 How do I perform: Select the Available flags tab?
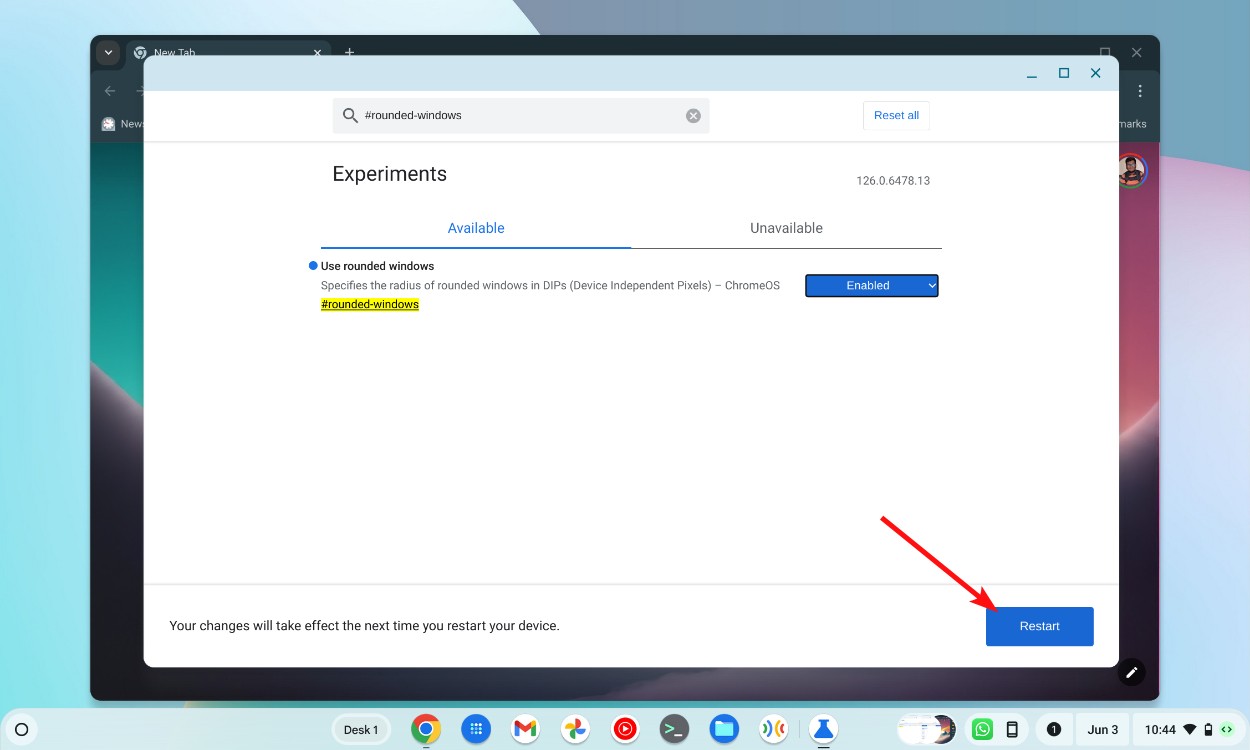[476, 228]
